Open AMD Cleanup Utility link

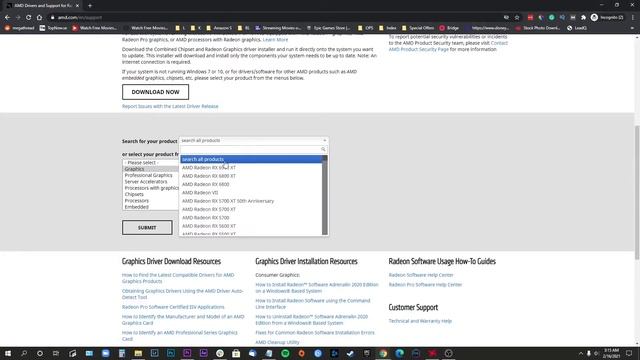tap(277, 342)
